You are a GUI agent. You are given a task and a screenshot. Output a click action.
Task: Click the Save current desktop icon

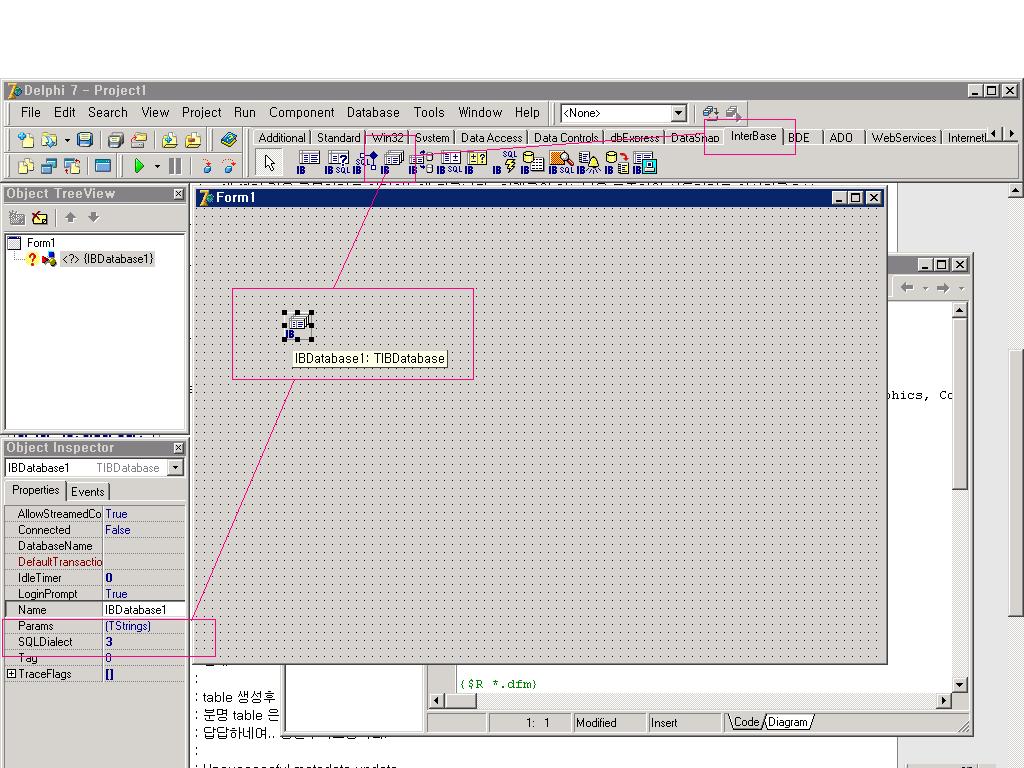point(710,113)
